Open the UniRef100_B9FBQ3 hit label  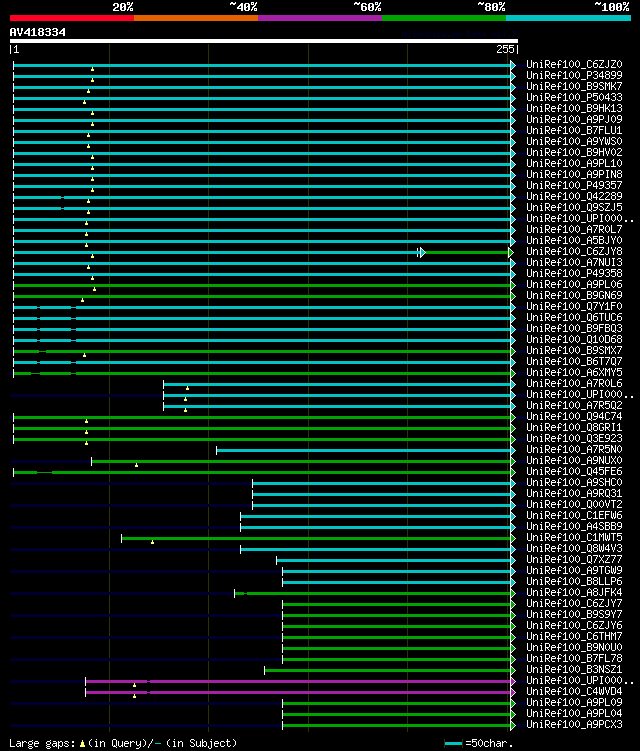[574, 329]
